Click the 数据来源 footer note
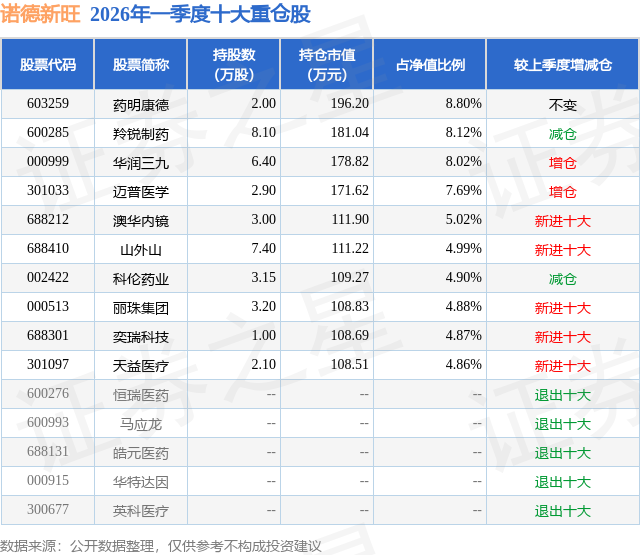Screen dimensions: 640x555 [160, 546]
